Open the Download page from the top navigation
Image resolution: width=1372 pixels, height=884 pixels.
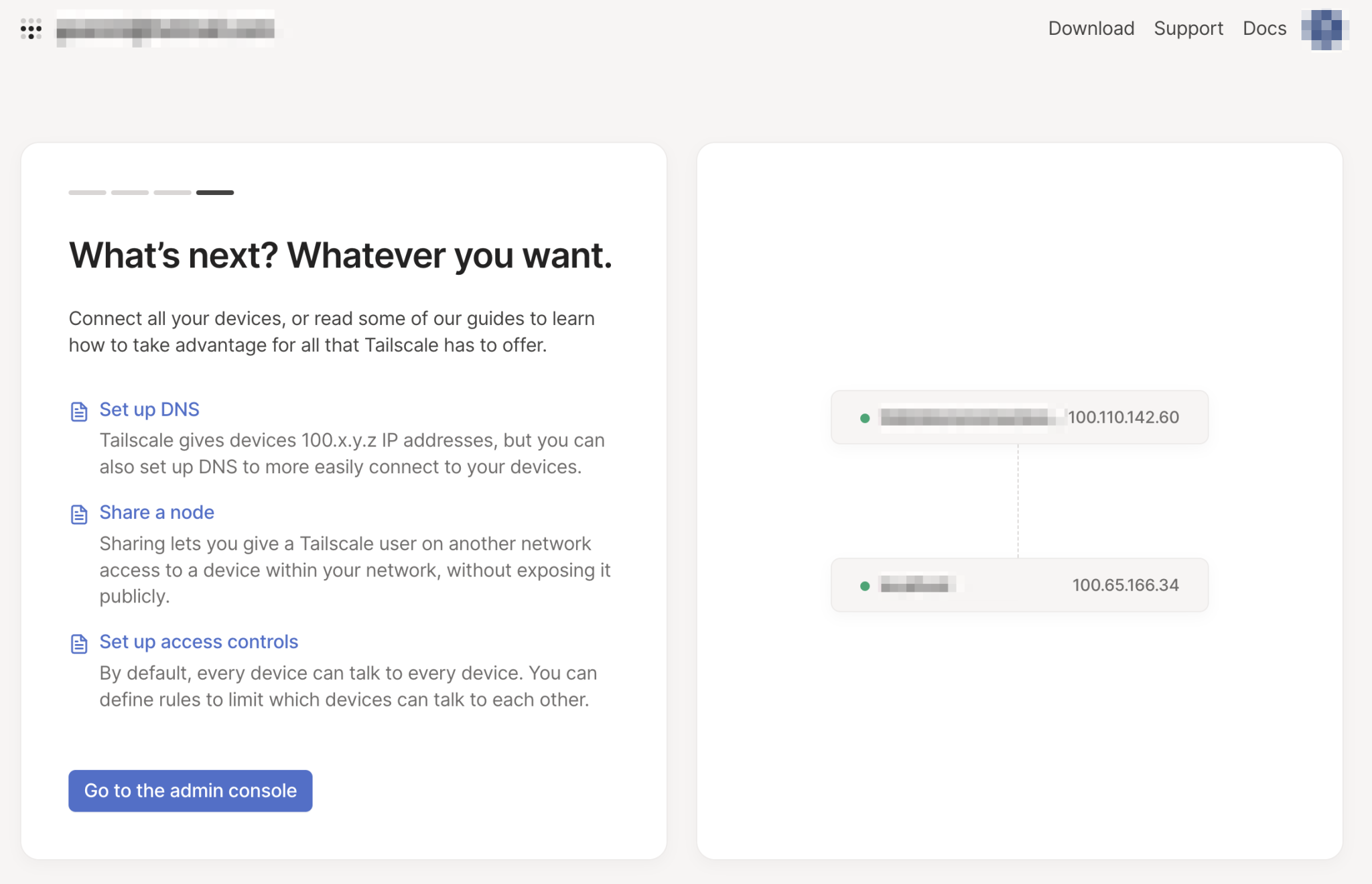click(x=1091, y=28)
